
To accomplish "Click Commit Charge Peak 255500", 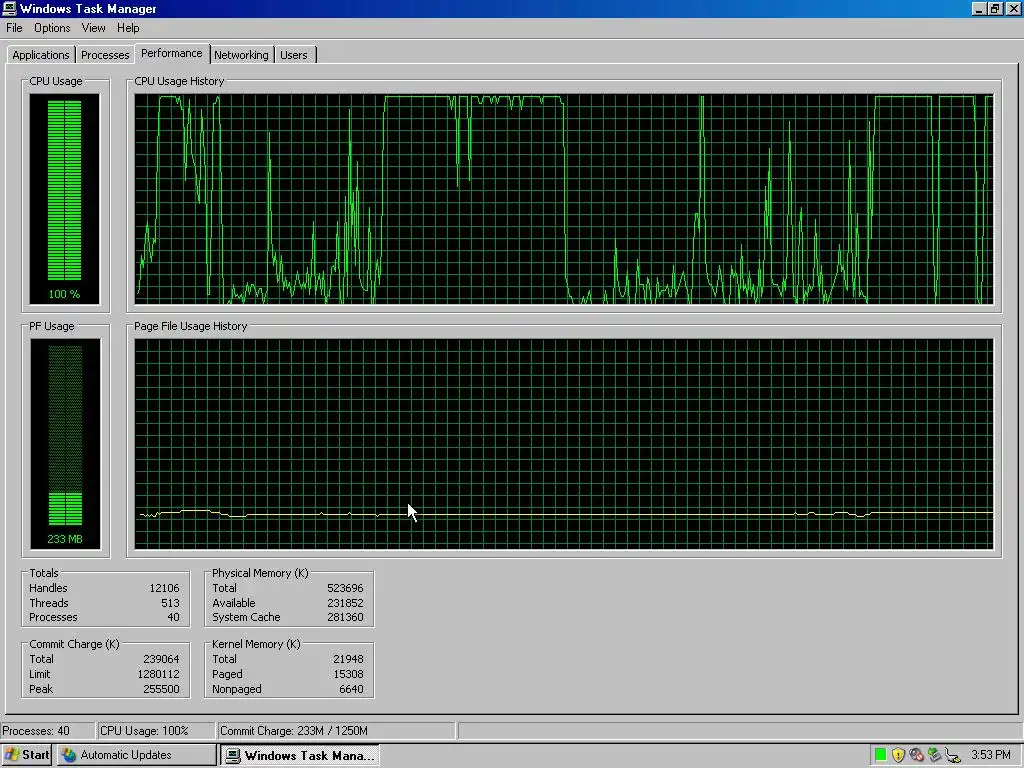I will pos(161,689).
